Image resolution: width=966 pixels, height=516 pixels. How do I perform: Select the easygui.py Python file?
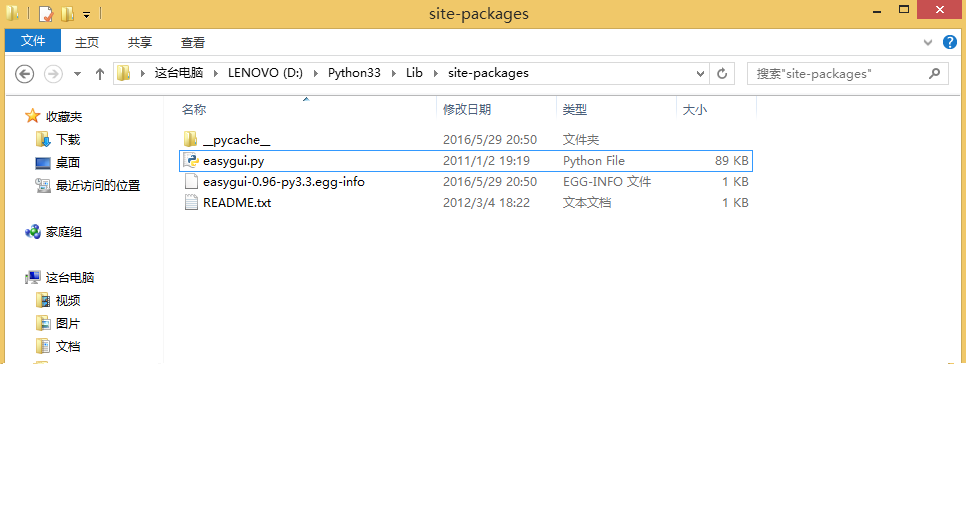point(233,161)
